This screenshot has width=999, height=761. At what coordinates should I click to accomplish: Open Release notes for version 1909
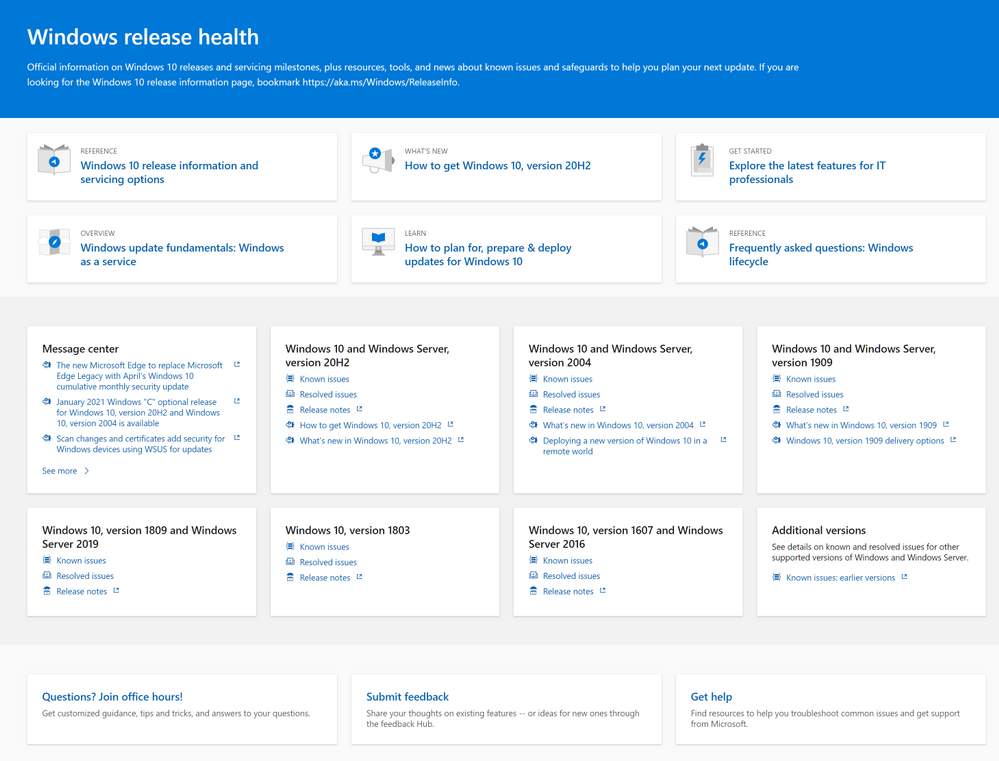[812, 410]
